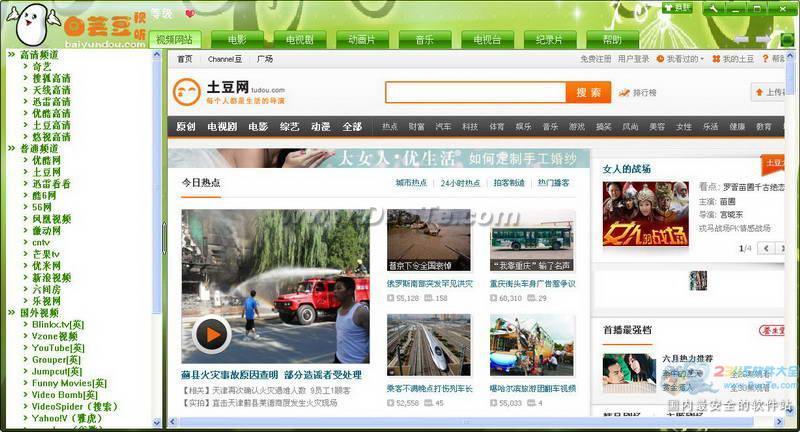The height and width of the screenshot is (432, 800).
Task: Open the 纪录片 tab
Action: coord(549,39)
